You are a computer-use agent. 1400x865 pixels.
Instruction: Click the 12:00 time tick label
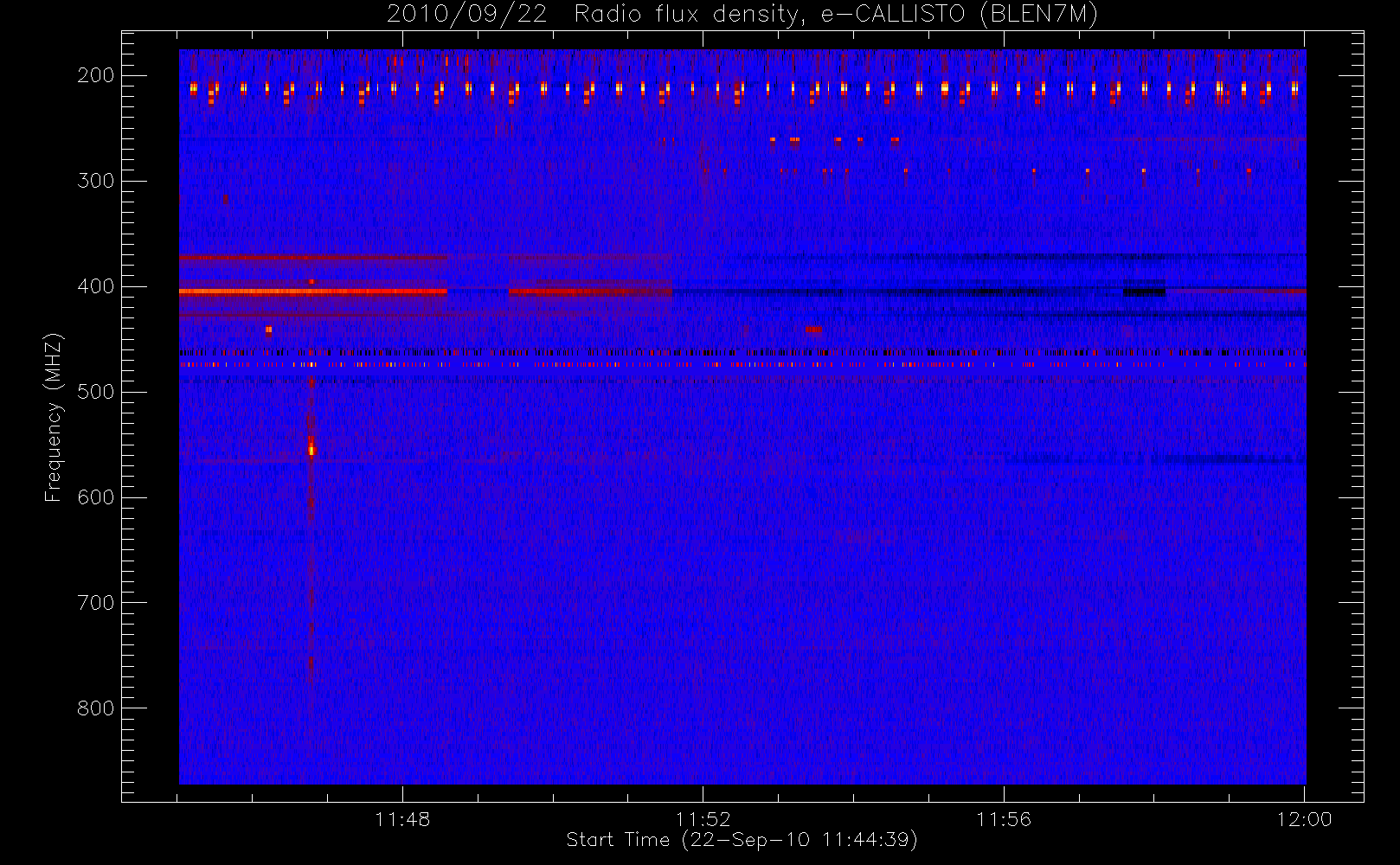1304,819
